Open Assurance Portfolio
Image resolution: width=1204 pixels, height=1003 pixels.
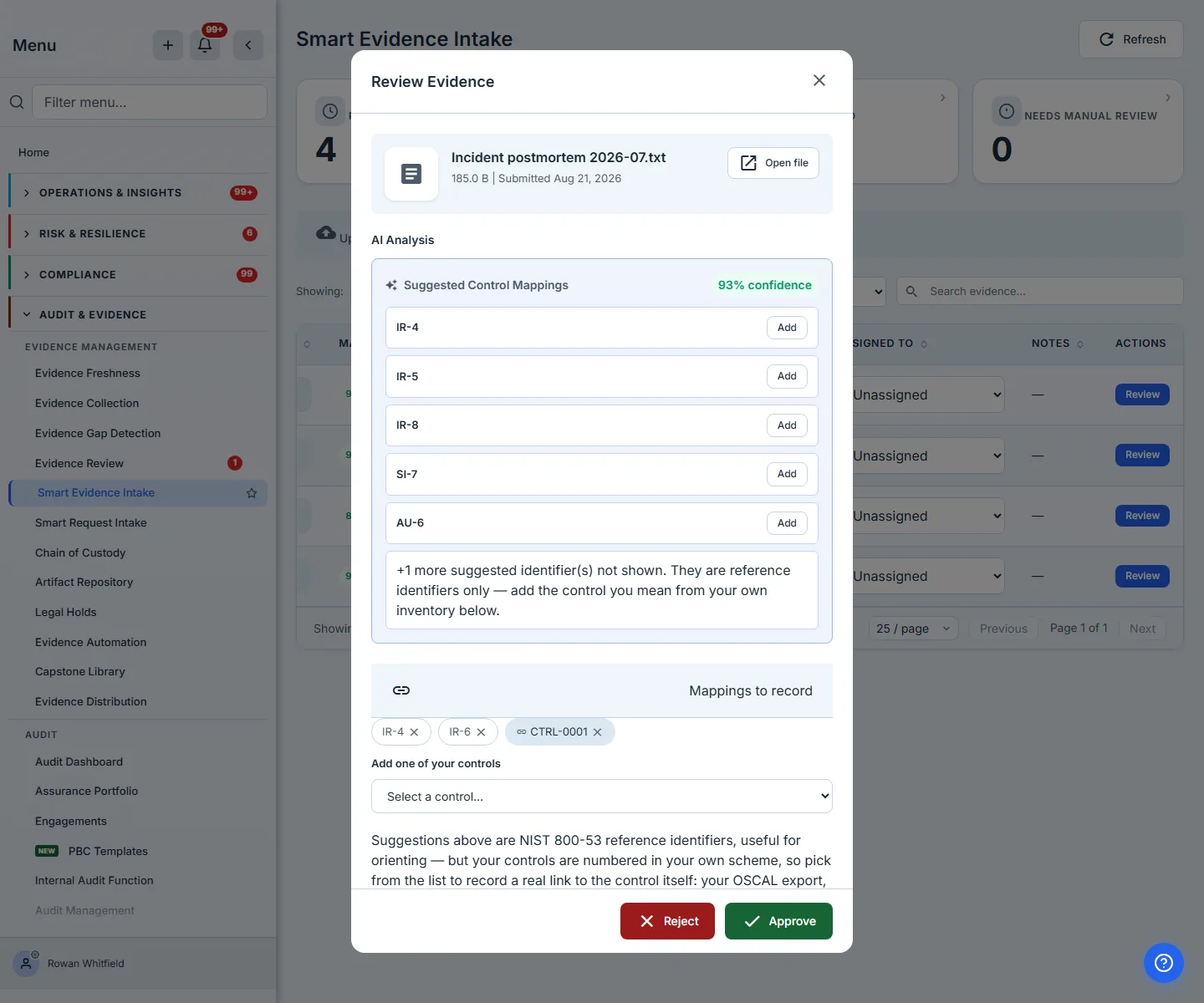(x=87, y=792)
